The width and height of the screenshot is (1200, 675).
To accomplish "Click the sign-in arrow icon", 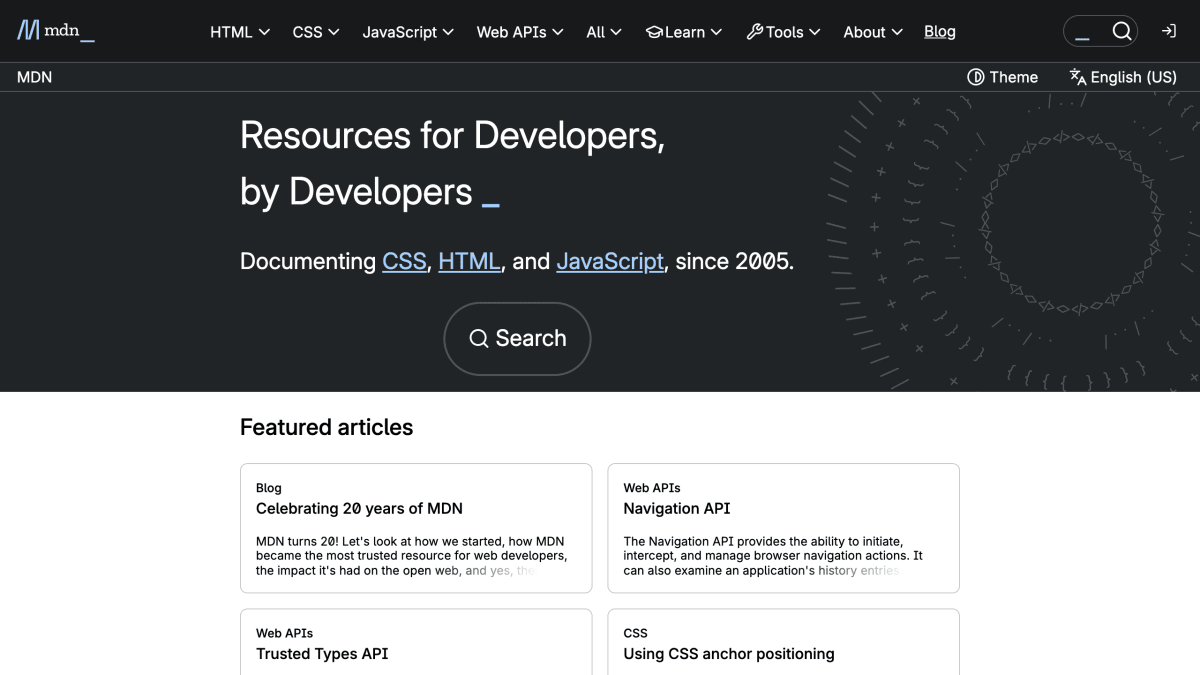I will 1168,31.
